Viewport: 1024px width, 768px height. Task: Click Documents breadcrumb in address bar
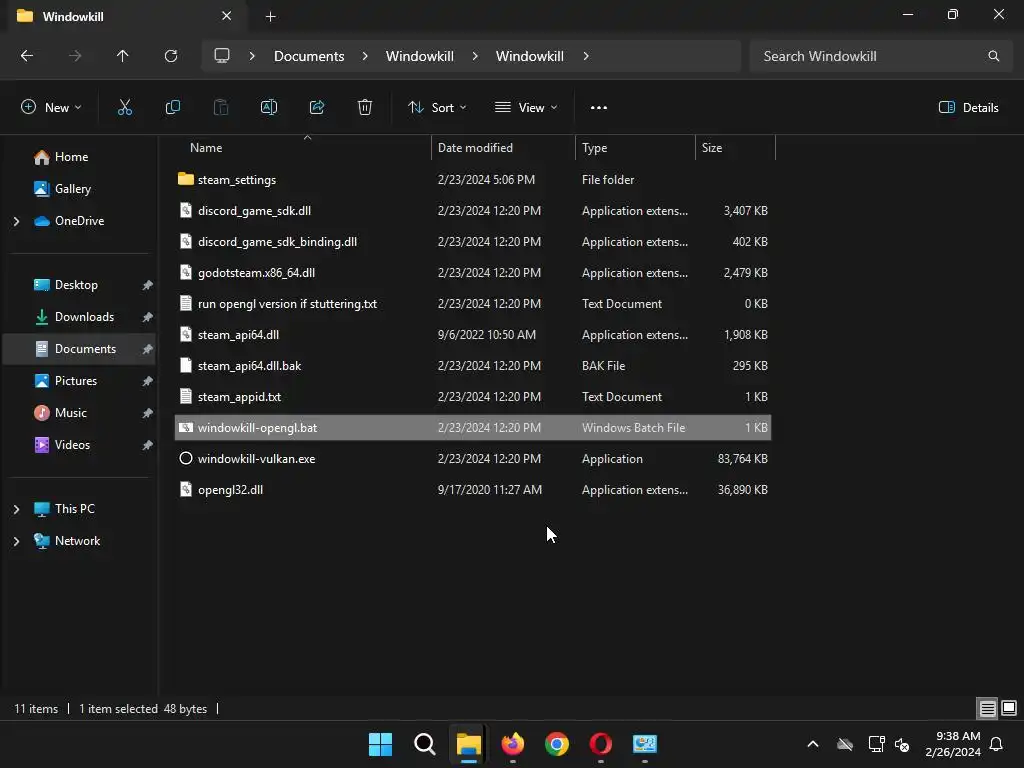click(x=309, y=56)
